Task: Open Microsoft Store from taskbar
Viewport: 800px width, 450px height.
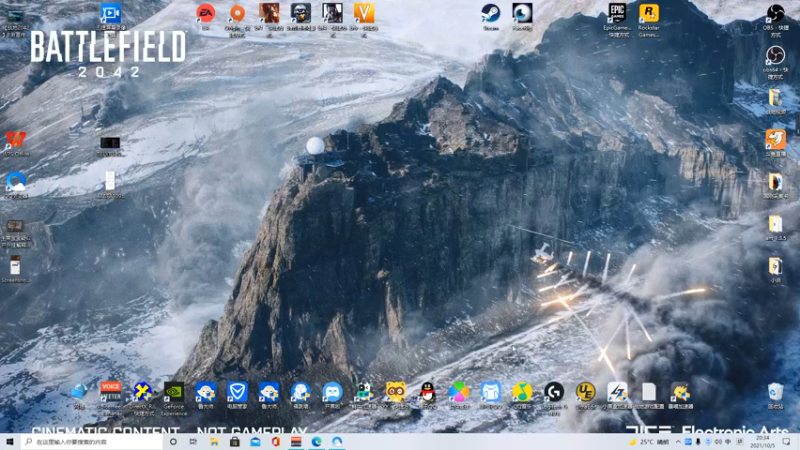Action: tap(235, 442)
